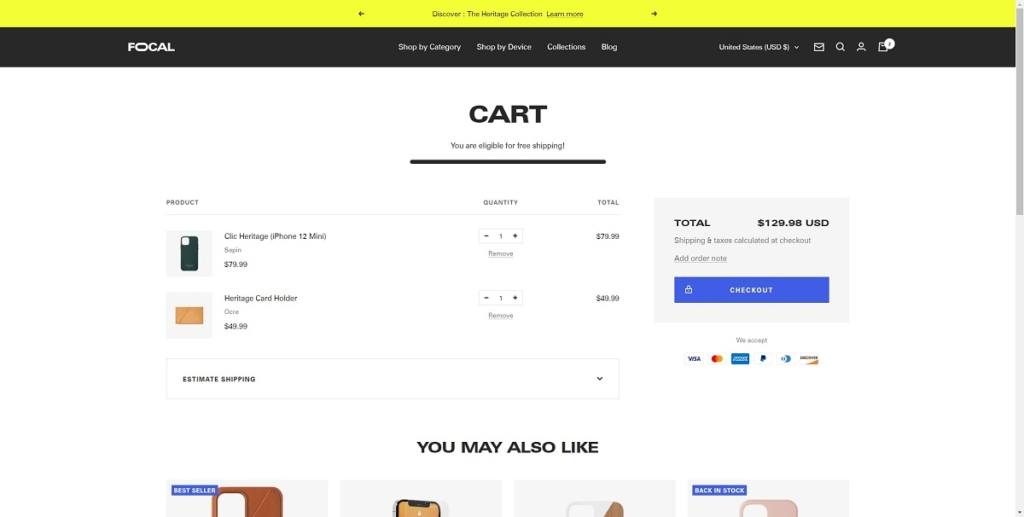1024x517 pixels.
Task: Expand the Estimate Shipping section
Action: 392,379
